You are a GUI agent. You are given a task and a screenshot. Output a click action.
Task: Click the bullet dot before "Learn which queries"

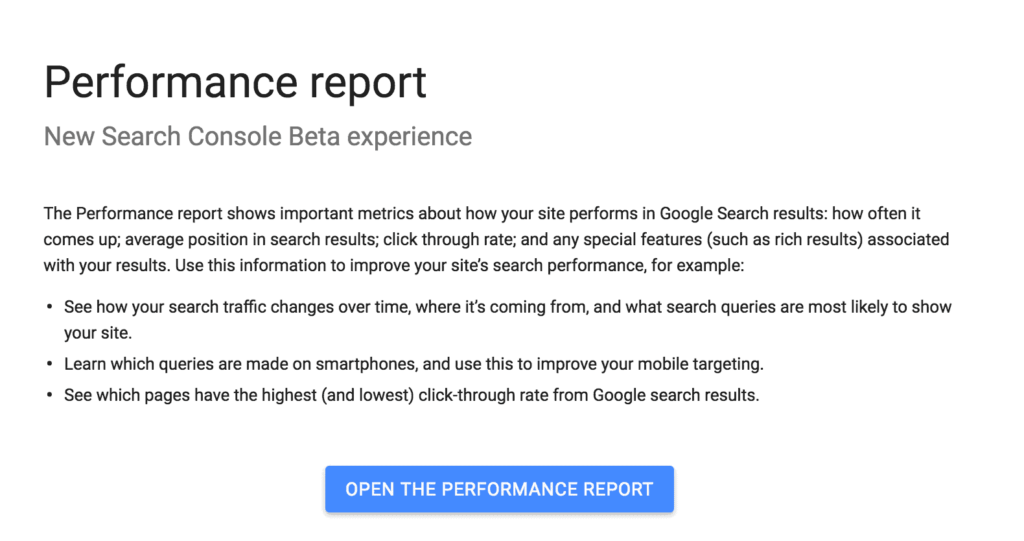click(49, 363)
